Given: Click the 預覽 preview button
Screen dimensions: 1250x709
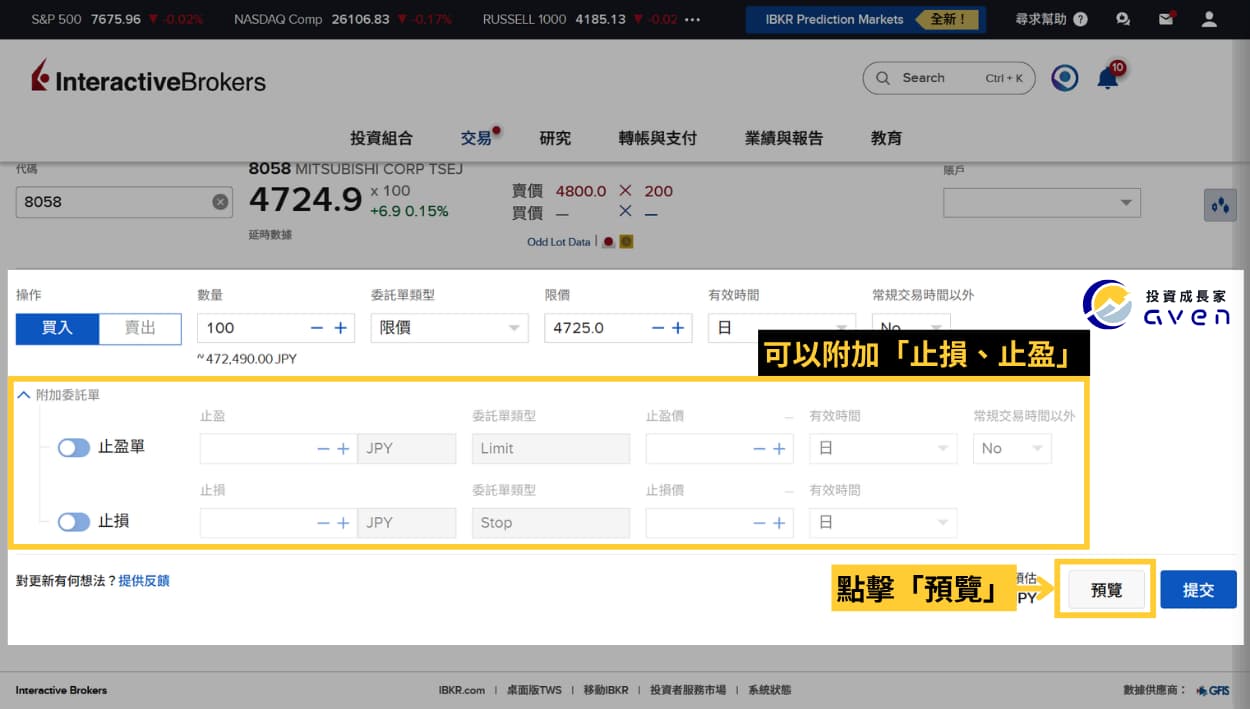Looking at the screenshot, I should coord(1106,590).
